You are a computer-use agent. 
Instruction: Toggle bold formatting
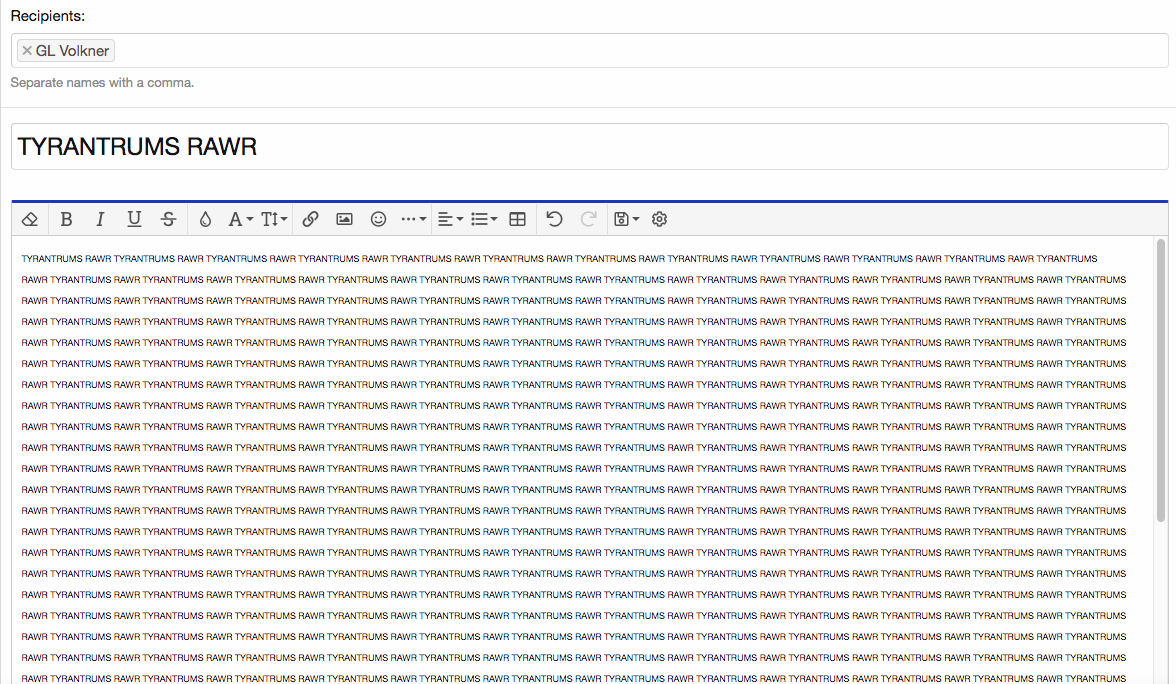pos(66,219)
